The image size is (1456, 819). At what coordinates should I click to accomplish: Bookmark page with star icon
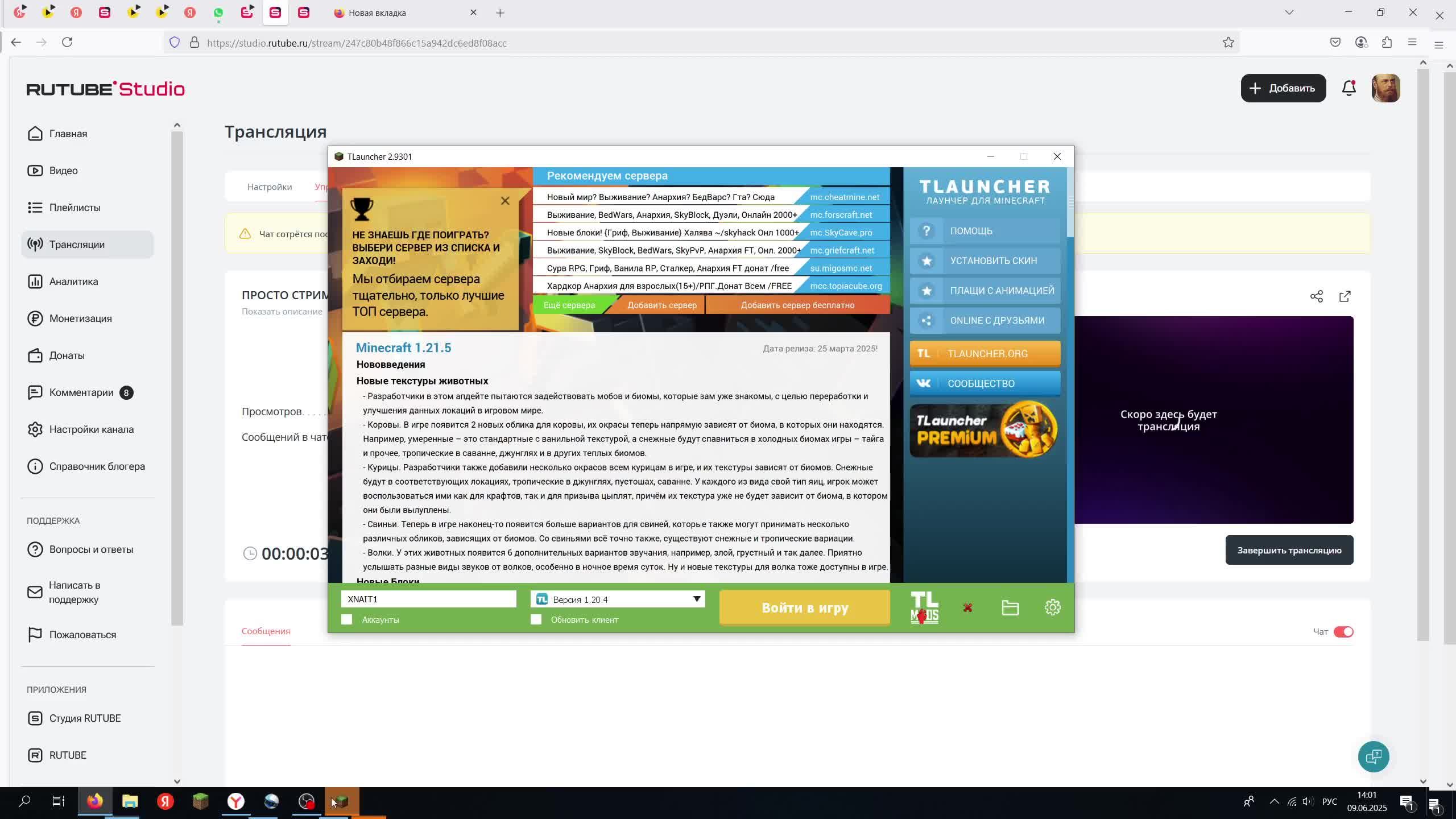(x=1228, y=43)
